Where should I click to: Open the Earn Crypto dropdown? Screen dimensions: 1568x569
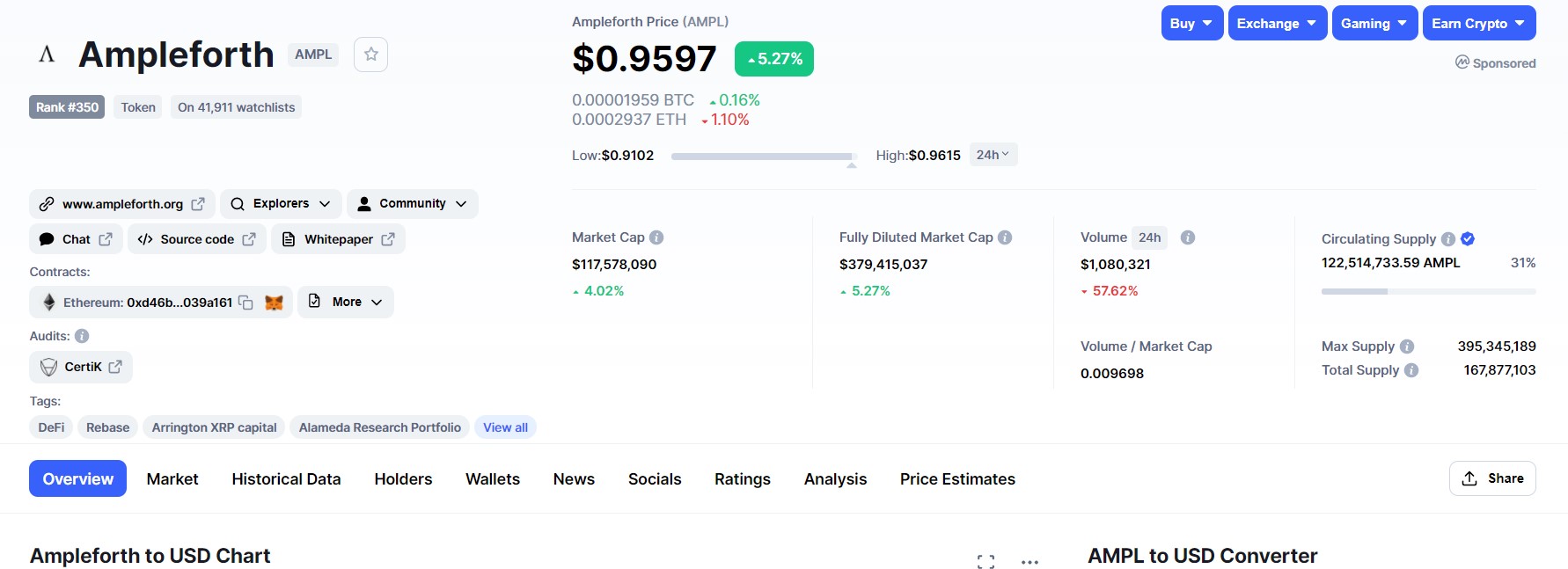(x=1479, y=24)
